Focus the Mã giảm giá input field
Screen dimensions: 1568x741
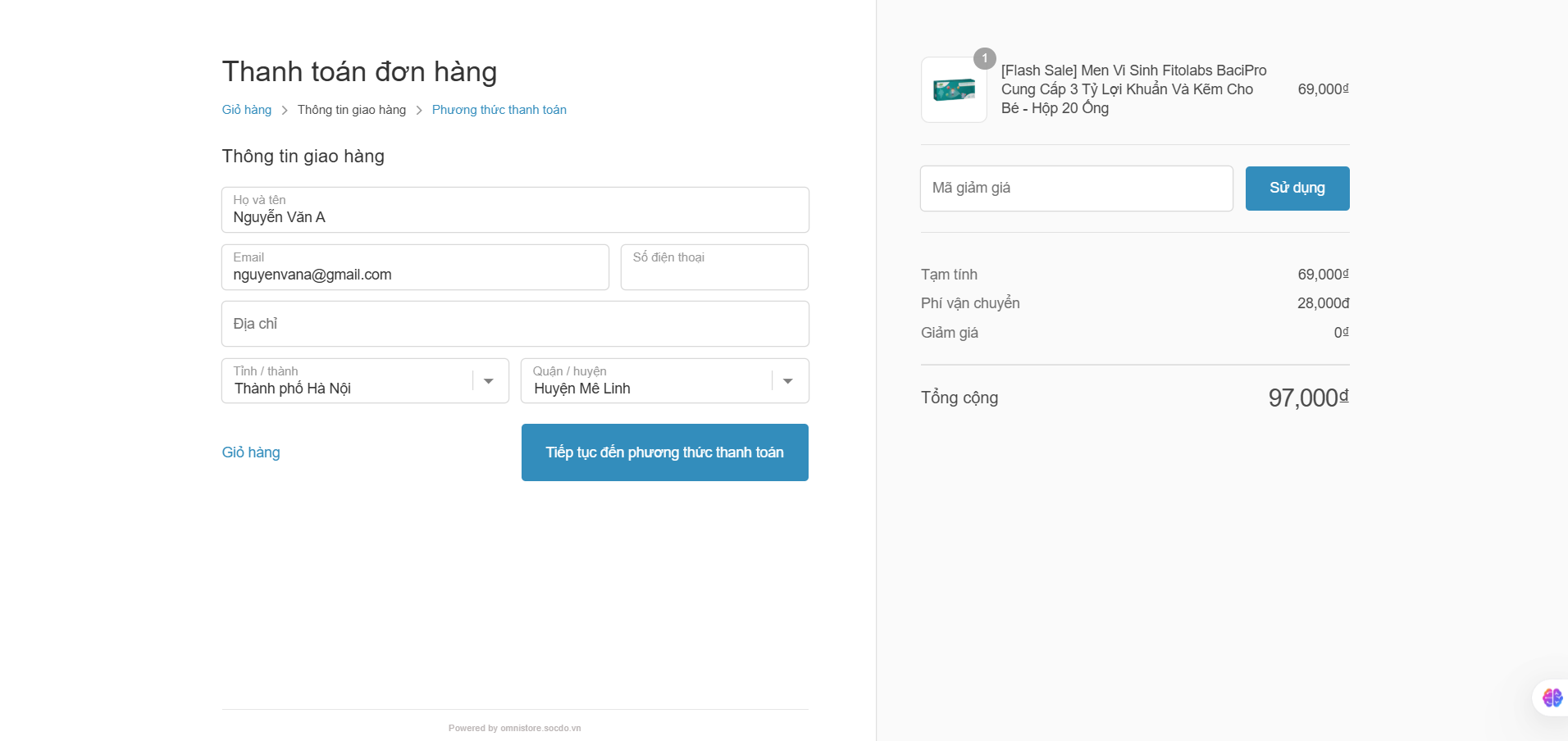pyautogui.click(x=1076, y=189)
